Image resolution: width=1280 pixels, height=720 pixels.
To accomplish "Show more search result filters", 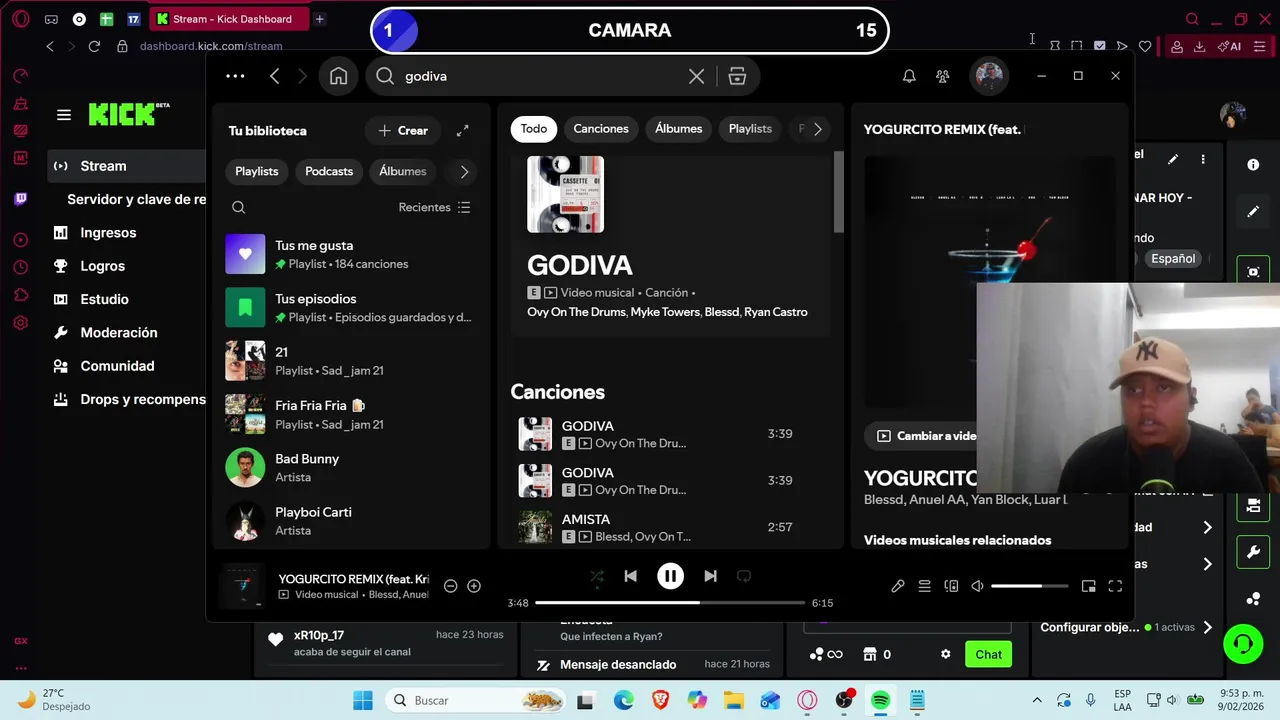I will tap(817, 129).
